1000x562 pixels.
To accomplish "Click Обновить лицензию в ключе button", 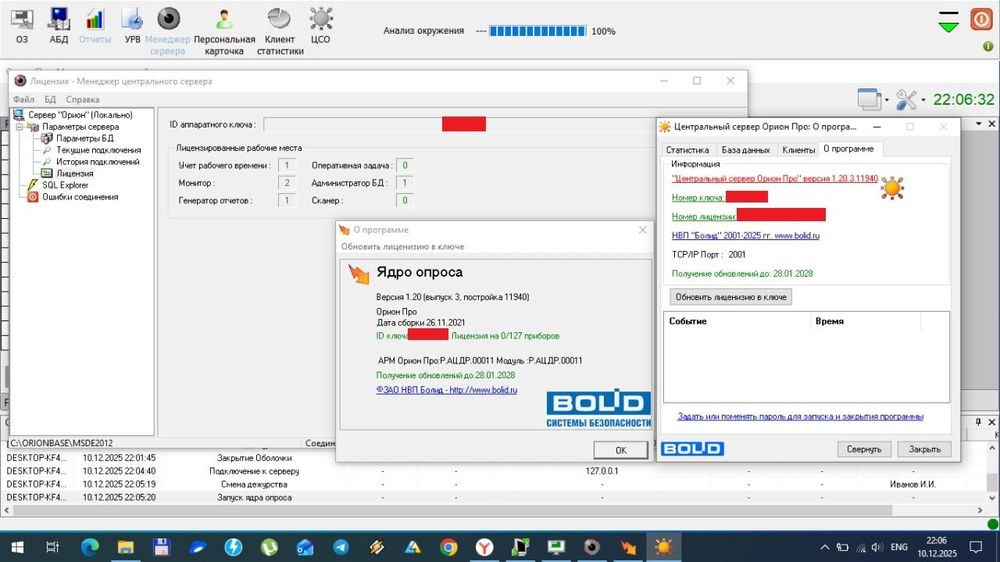I will click(731, 297).
